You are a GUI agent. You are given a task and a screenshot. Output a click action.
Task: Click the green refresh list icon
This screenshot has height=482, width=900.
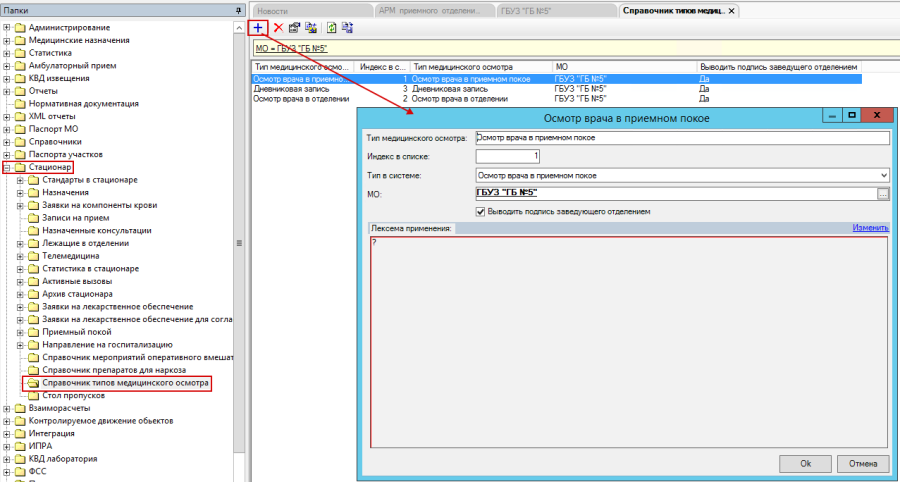tap(331, 28)
